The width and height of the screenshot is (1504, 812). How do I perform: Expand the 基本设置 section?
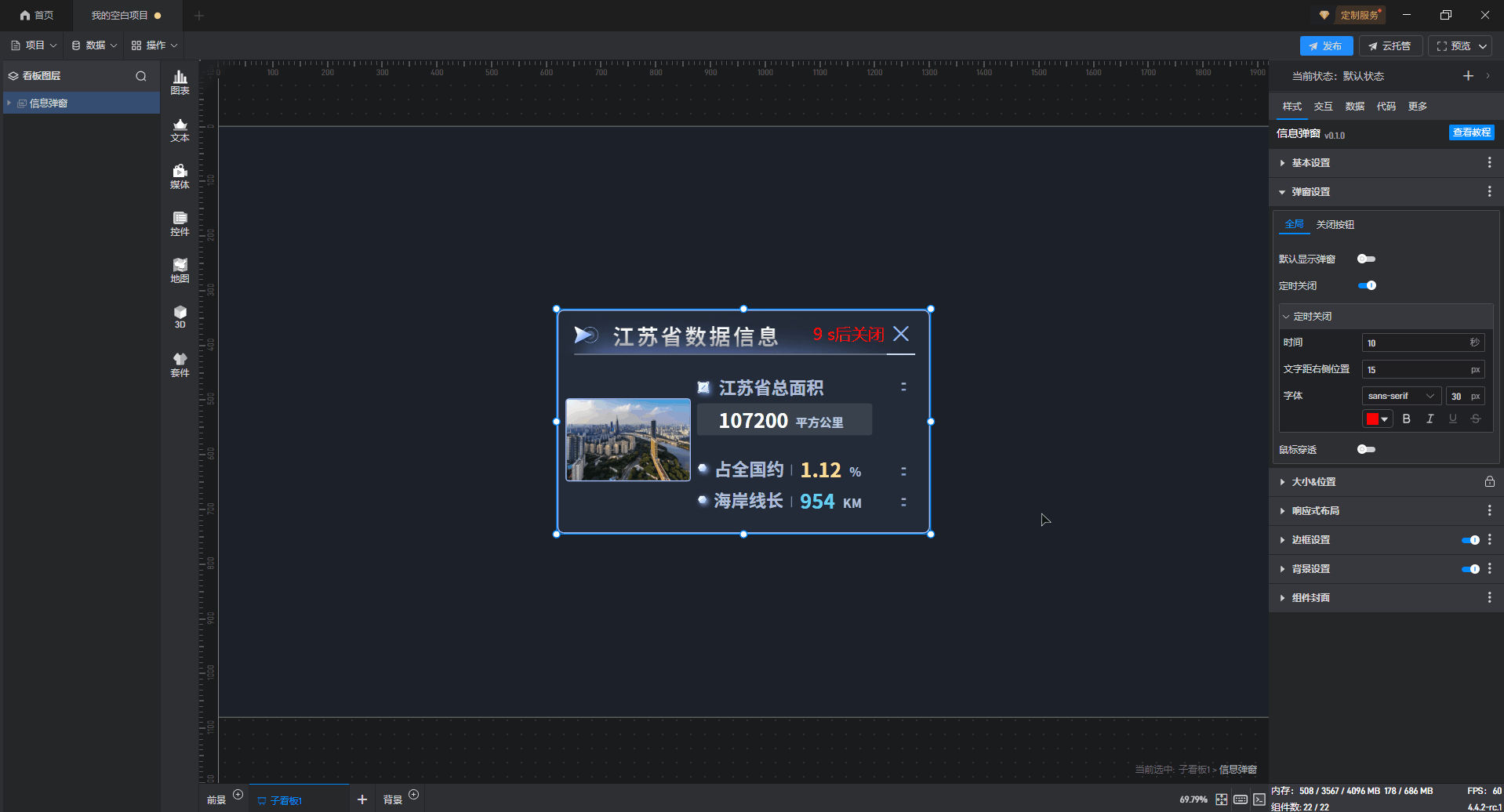[x=1310, y=163]
